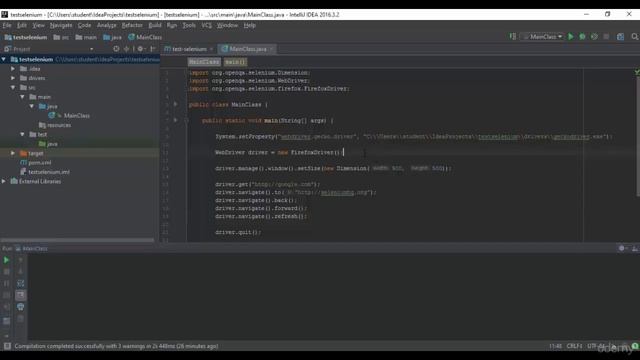Open the MainClass run configuration dropdown

(543, 37)
